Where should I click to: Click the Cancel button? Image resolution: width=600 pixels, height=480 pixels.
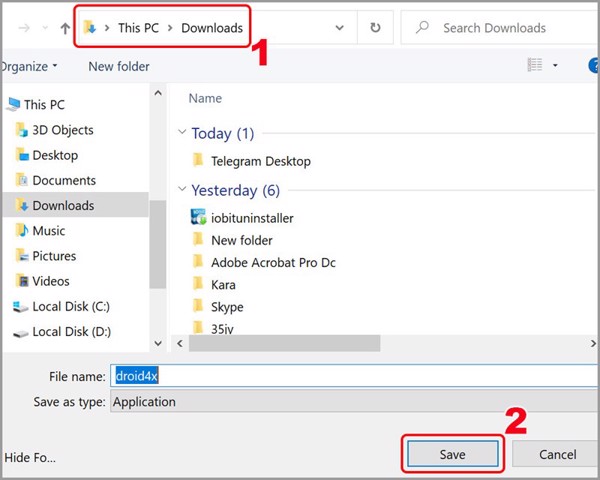click(557, 454)
